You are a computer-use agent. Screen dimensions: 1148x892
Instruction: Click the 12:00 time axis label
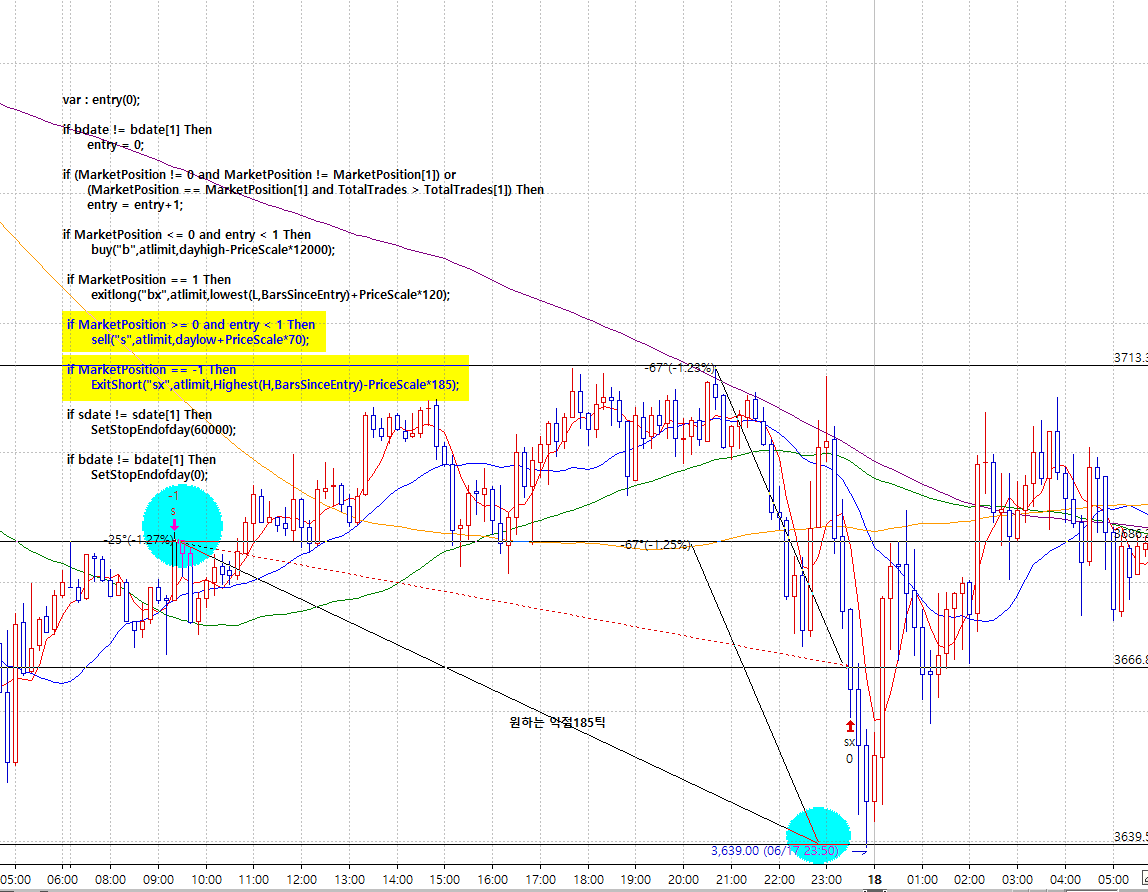(301, 880)
